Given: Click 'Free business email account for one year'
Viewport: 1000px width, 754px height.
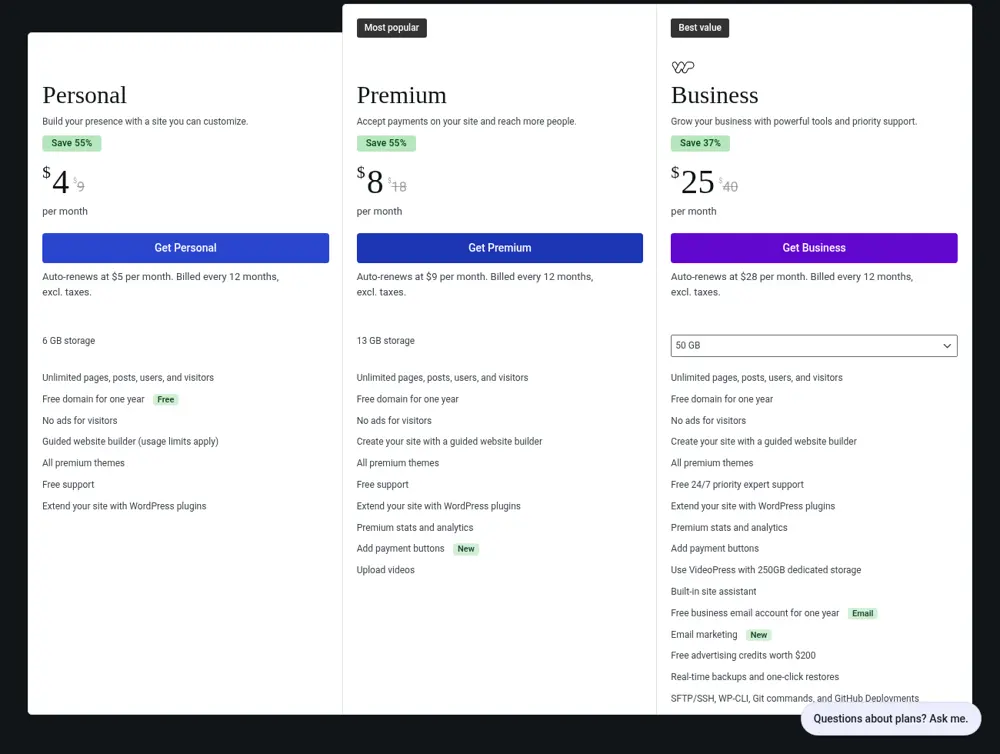Looking at the screenshot, I should click(755, 613).
